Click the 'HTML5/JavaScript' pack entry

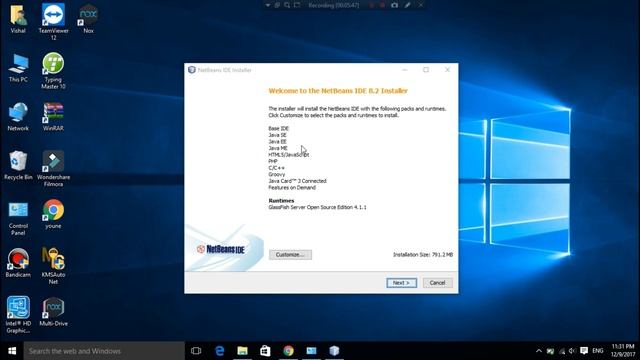(x=289, y=155)
